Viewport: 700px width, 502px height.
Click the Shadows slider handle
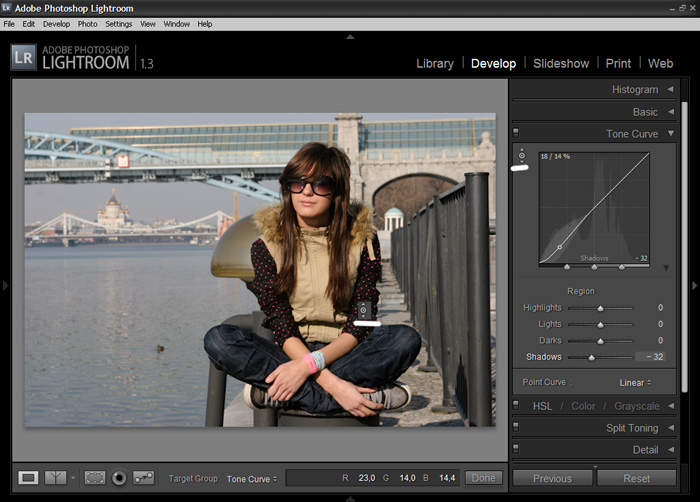[x=592, y=357]
